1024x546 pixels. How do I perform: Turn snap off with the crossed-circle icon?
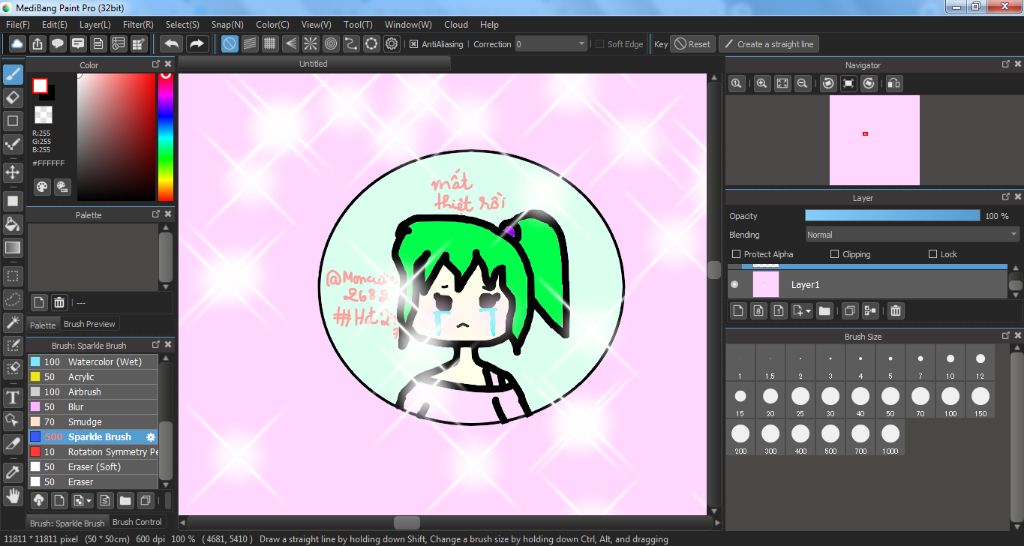click(x=229, y=44)
